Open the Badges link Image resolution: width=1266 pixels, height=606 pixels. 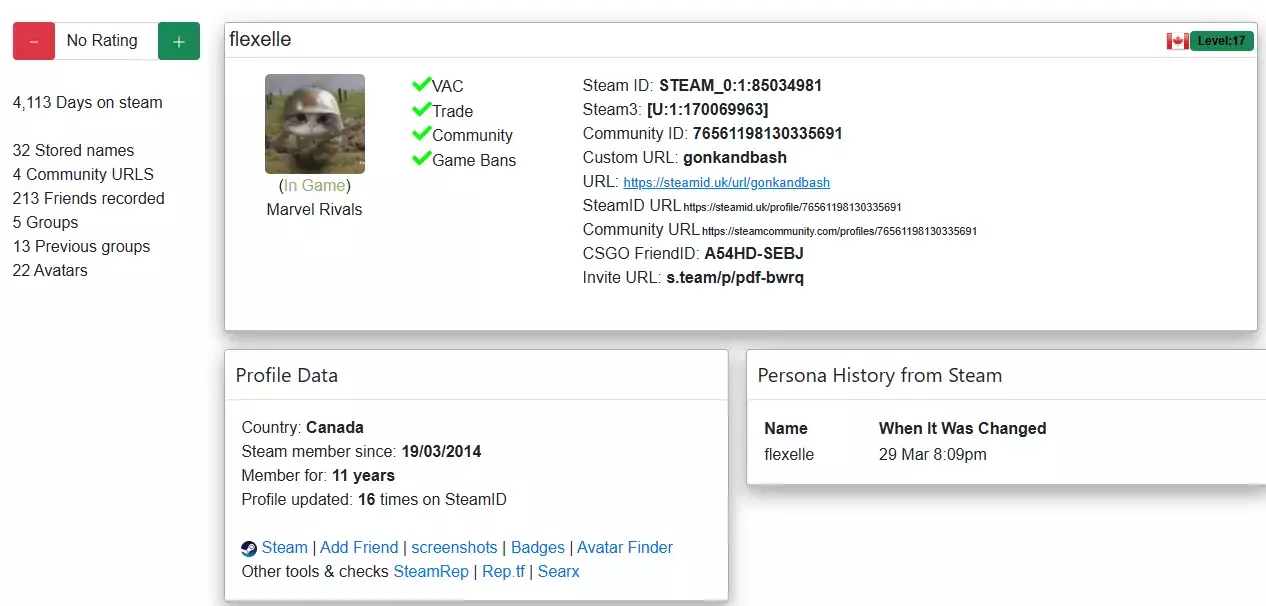[538, 547]
